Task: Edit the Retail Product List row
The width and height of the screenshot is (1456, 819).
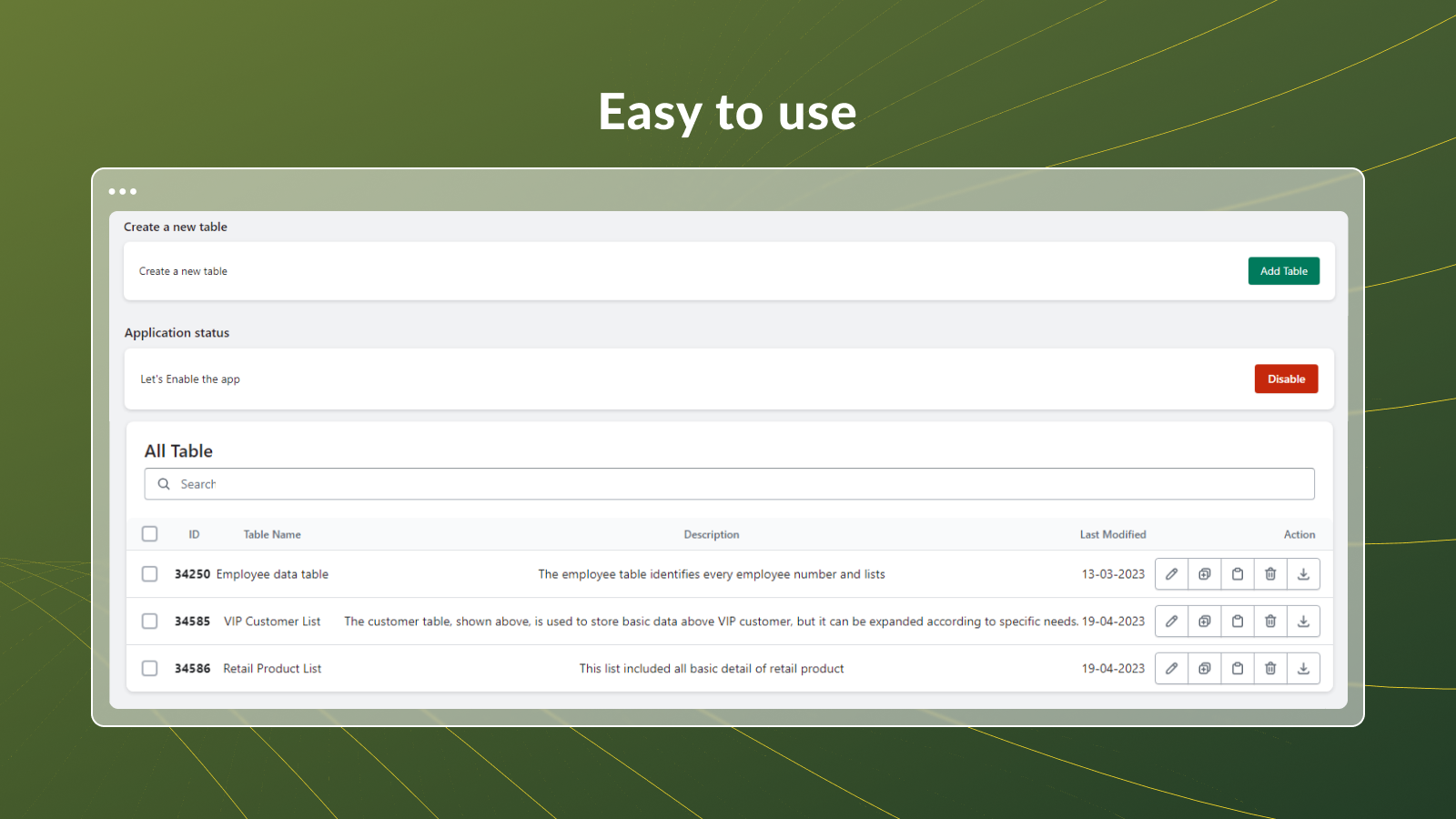Action: 1171,669
